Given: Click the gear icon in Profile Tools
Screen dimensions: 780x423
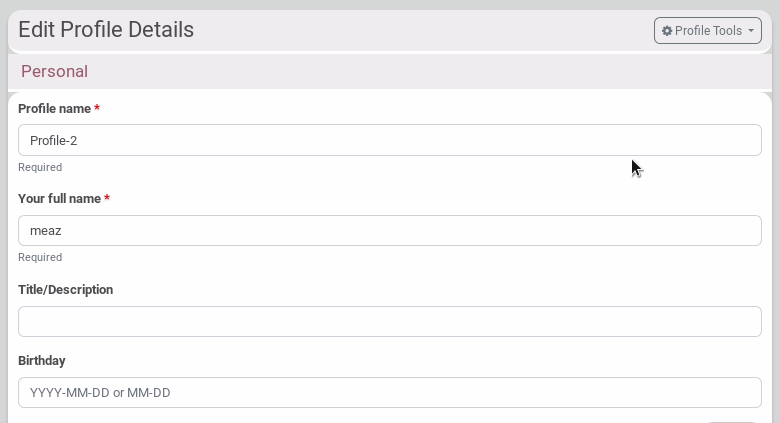Looking at the screenshot, I should [667, 31].
